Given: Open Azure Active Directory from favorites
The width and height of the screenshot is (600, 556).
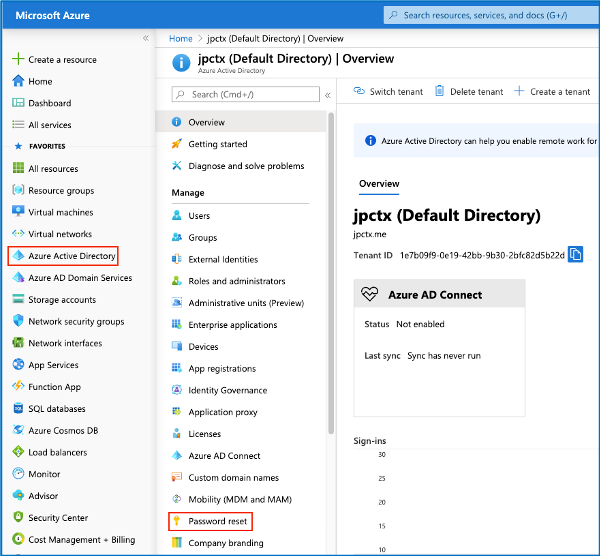Looking at the screenshot, I should pyautogui.click(x=72, y=256).
